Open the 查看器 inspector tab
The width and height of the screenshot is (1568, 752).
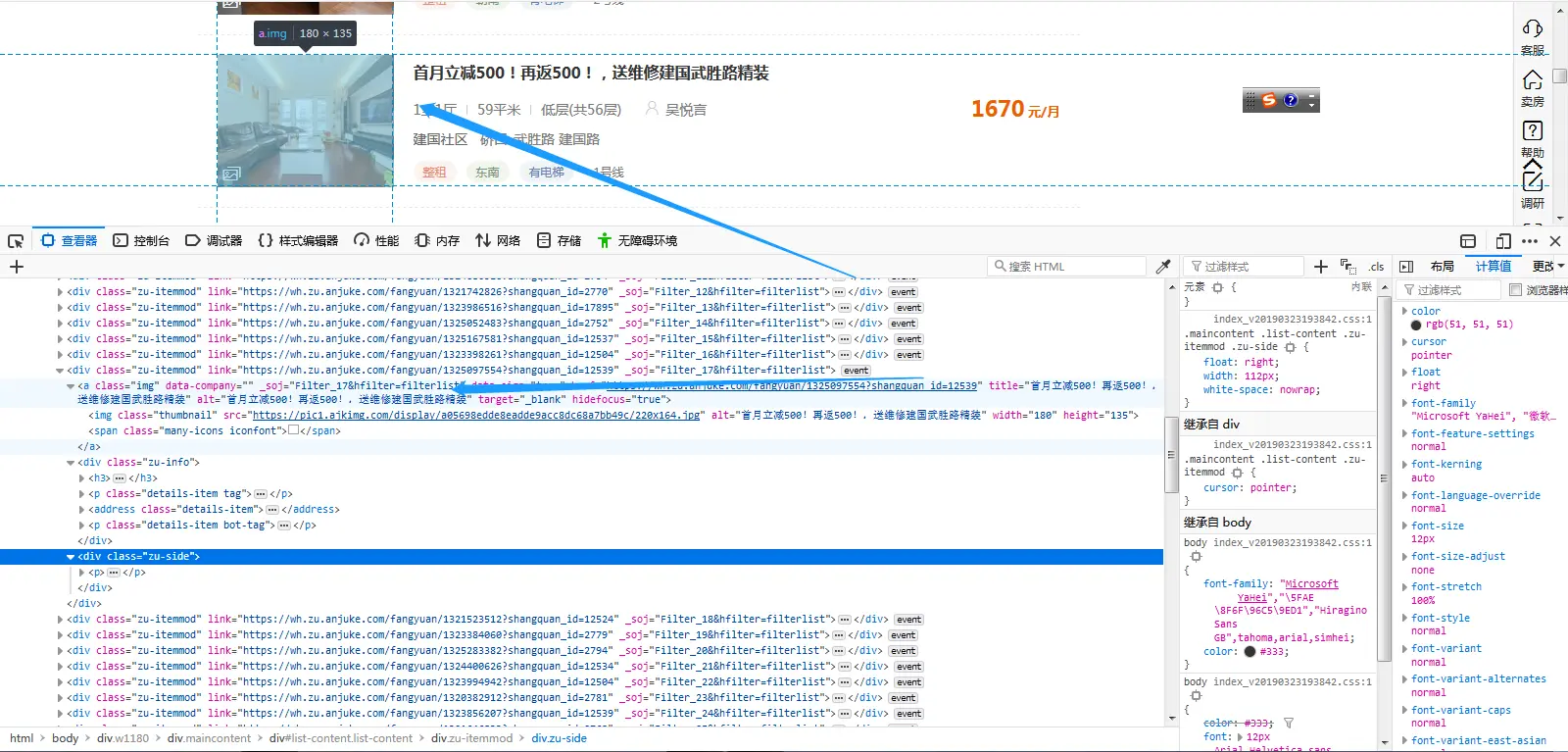(x=70, y=240)
